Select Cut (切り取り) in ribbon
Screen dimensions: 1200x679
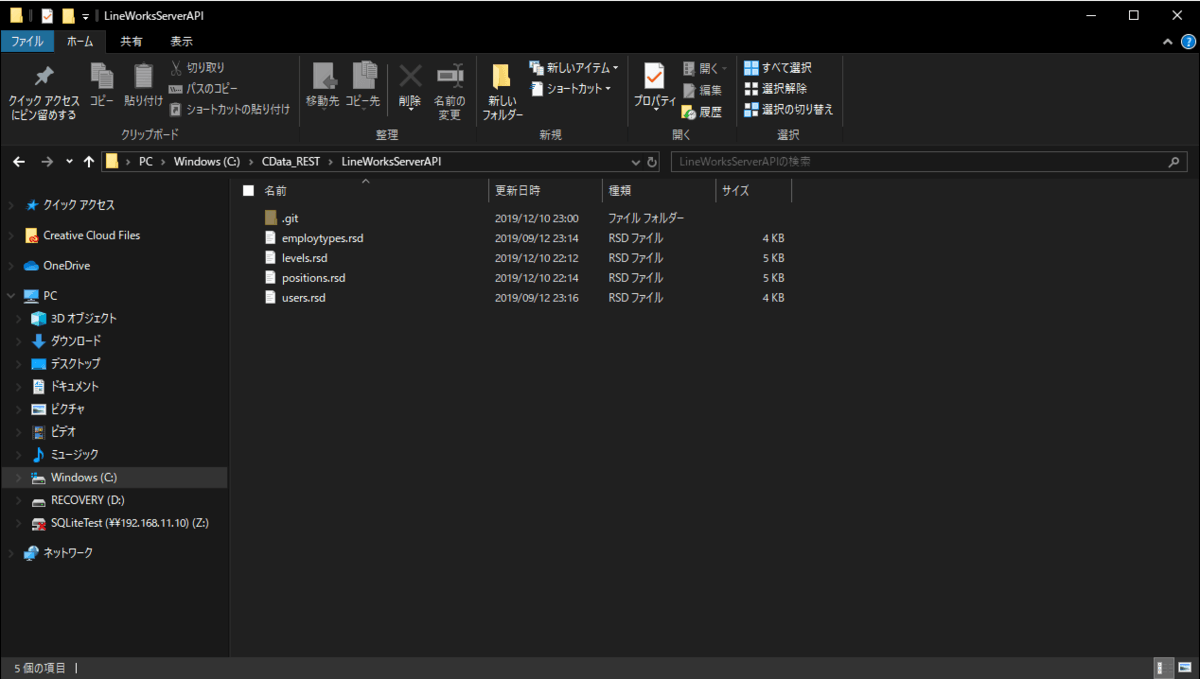(198, 68)
